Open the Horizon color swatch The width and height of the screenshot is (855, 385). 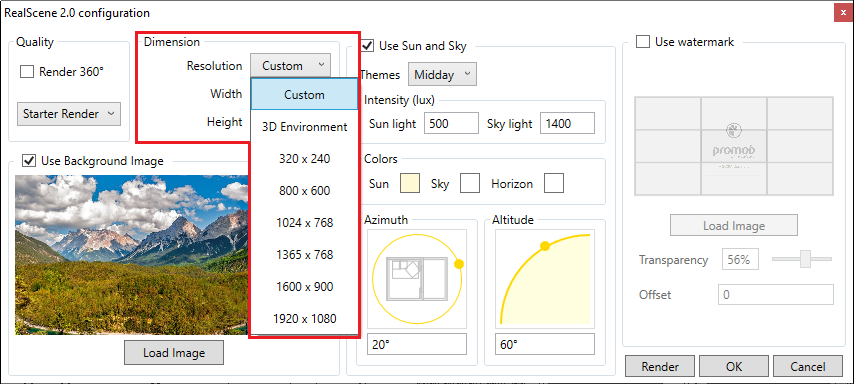(x=554, y=183)
